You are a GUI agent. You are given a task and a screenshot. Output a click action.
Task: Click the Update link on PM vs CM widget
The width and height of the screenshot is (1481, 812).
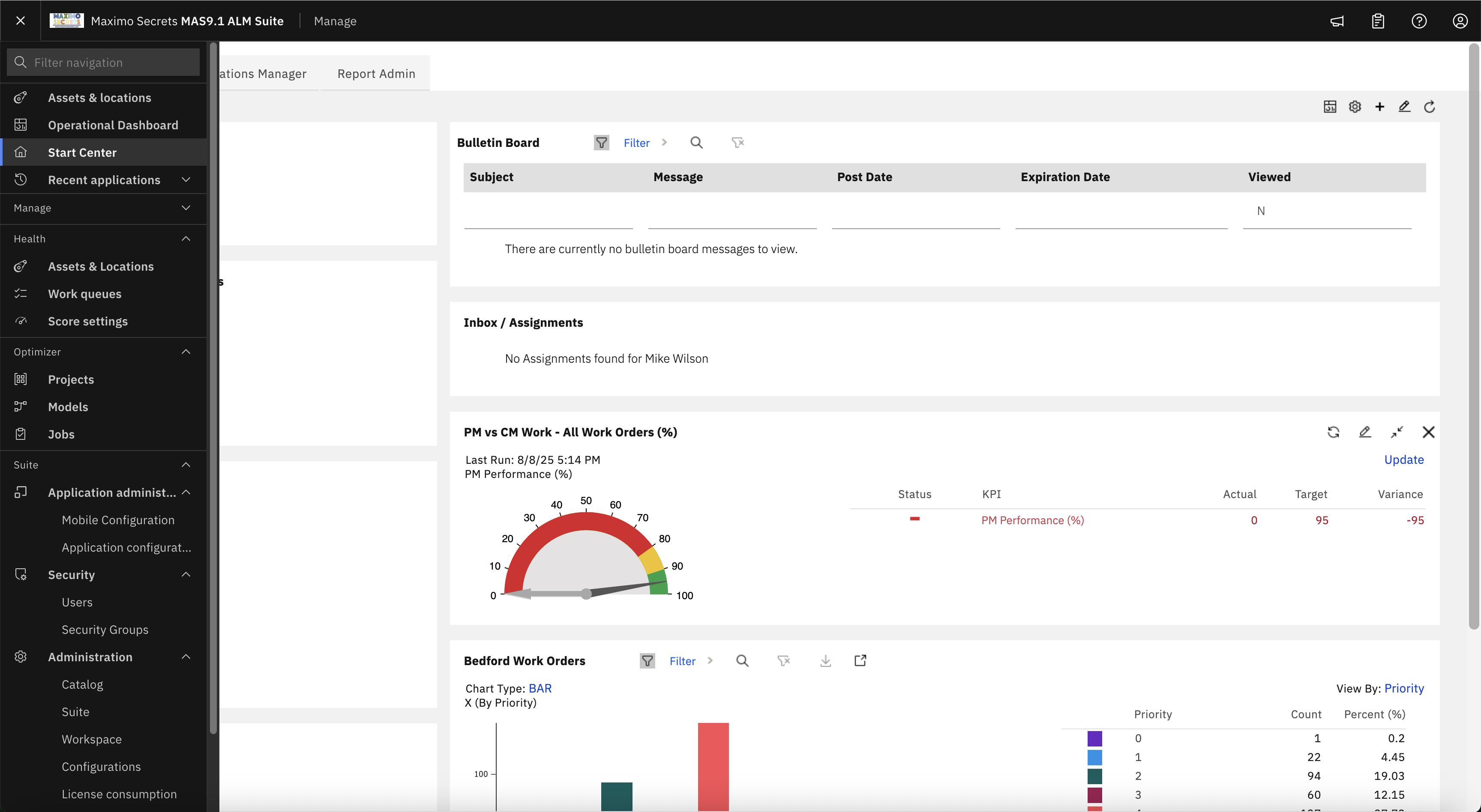[1403, 459]
